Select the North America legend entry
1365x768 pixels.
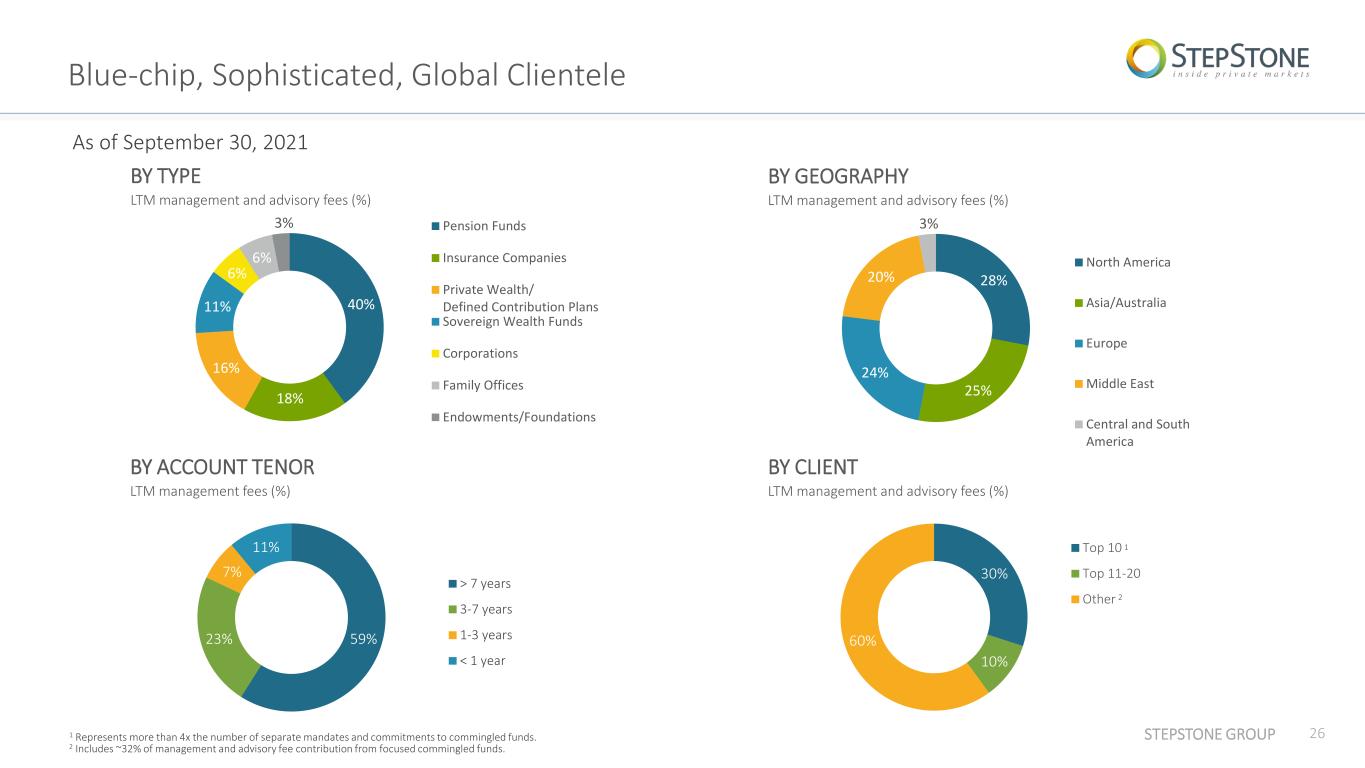click(x=1122, y=262)
